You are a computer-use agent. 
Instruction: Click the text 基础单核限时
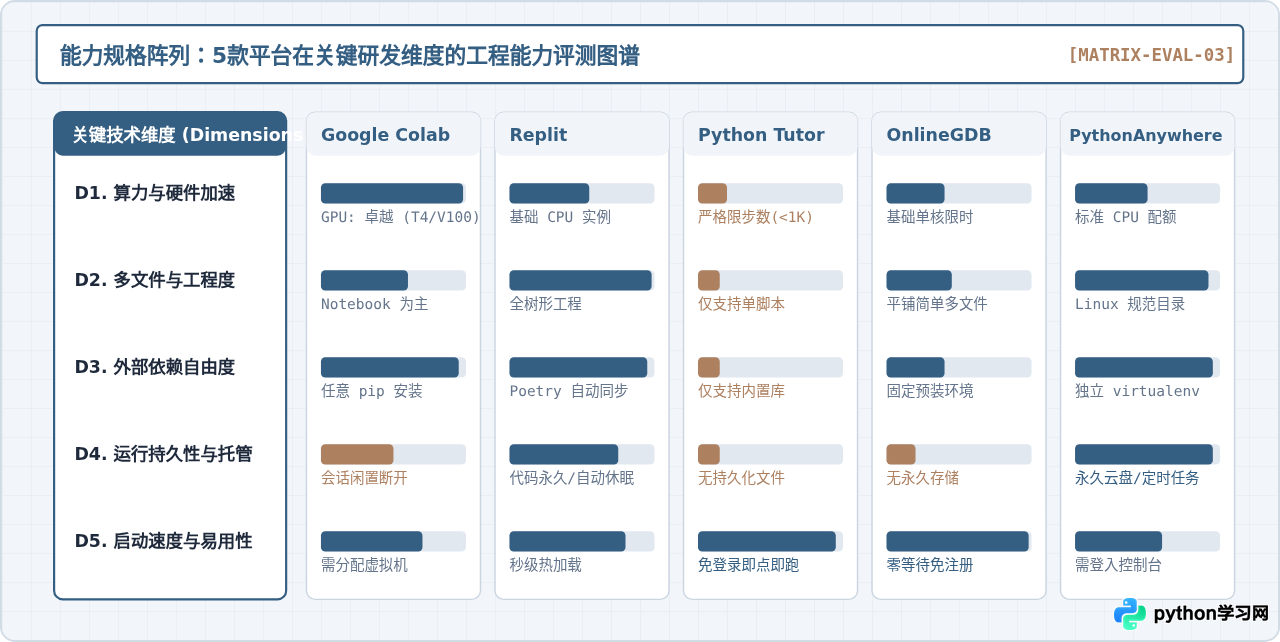click(930, 217)
